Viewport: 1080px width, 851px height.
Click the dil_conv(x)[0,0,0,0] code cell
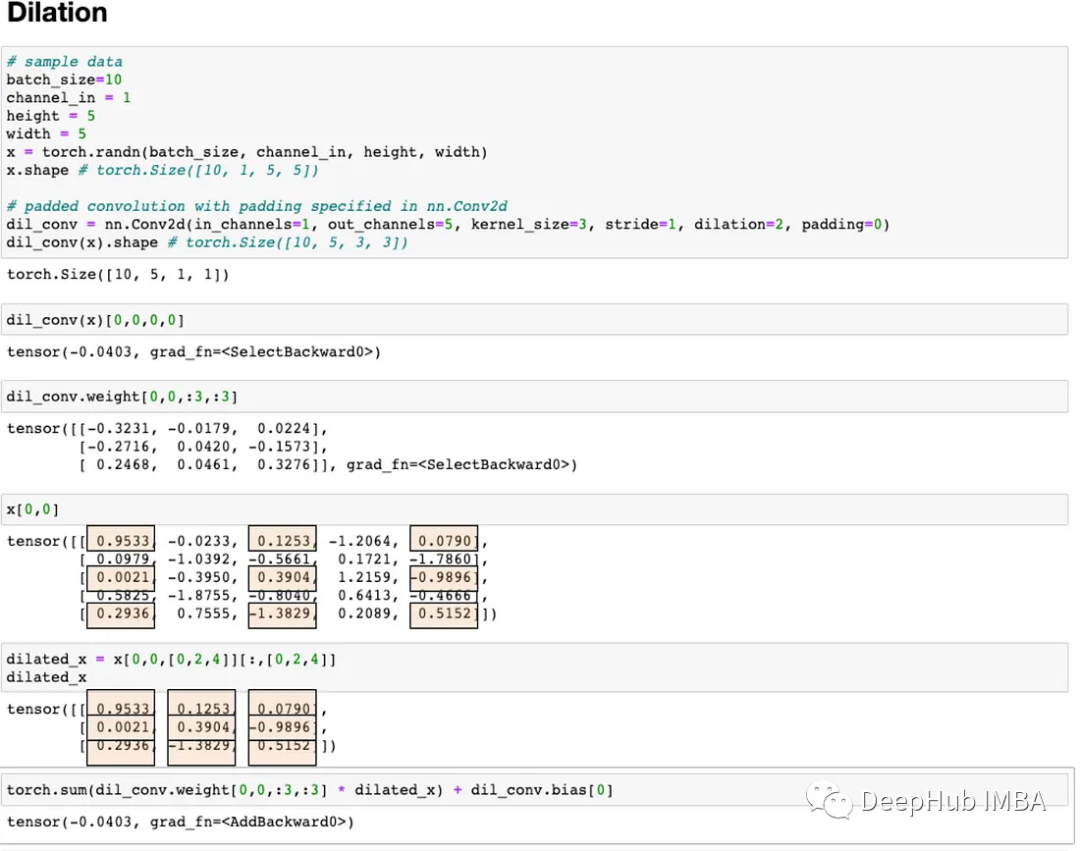(x=534, y=320)
